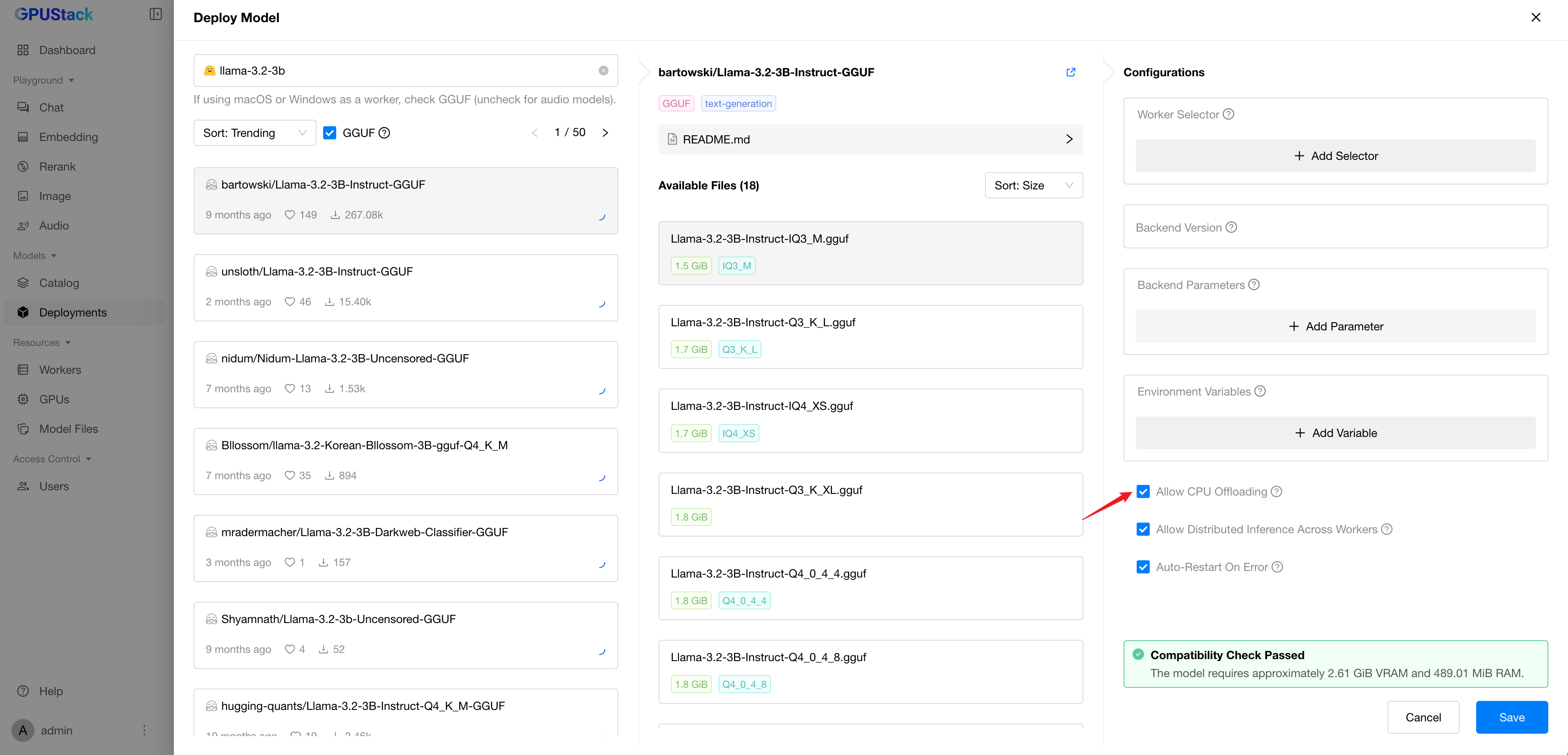Click the Dashboard sidebar icon
1568x755 pixels.
[x=23, y=50]
